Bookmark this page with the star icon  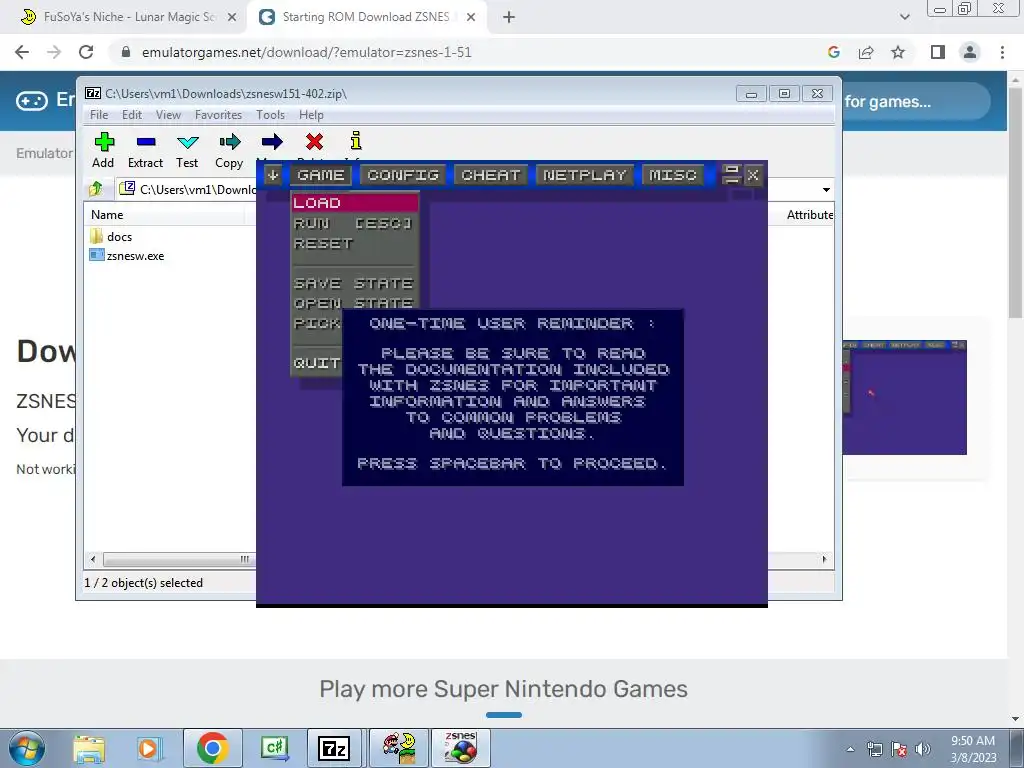(x=898, y=52)
